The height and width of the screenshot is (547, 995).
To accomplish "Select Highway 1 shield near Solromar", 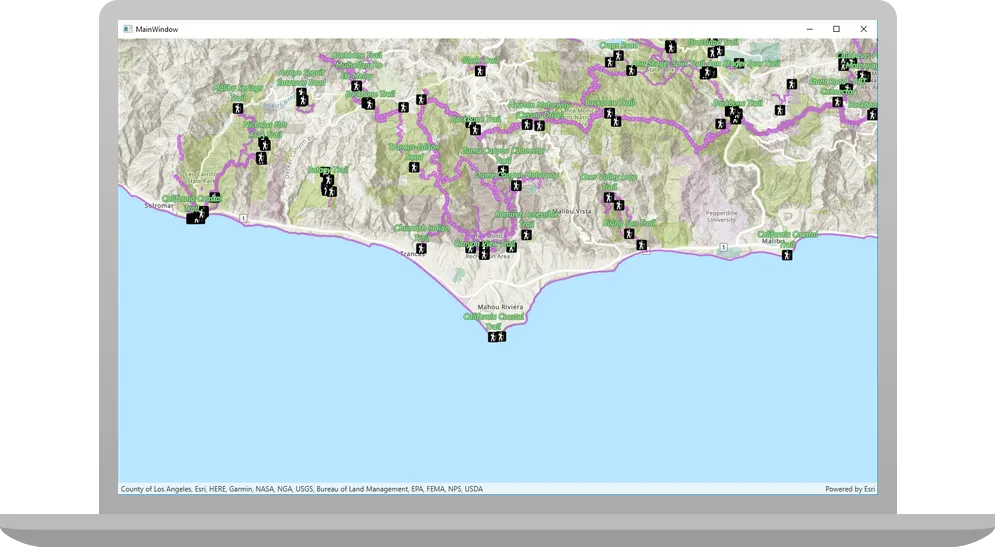I will (243, 218).
